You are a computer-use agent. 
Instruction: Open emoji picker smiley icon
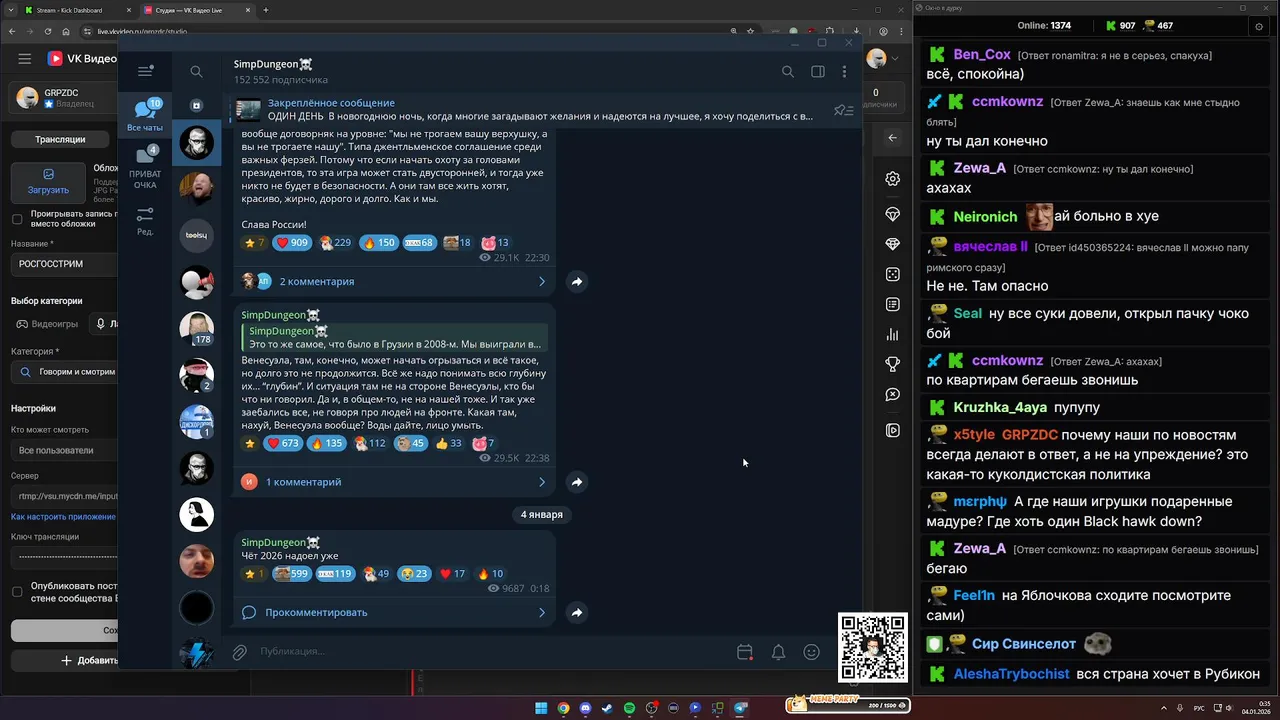(812, 652)
